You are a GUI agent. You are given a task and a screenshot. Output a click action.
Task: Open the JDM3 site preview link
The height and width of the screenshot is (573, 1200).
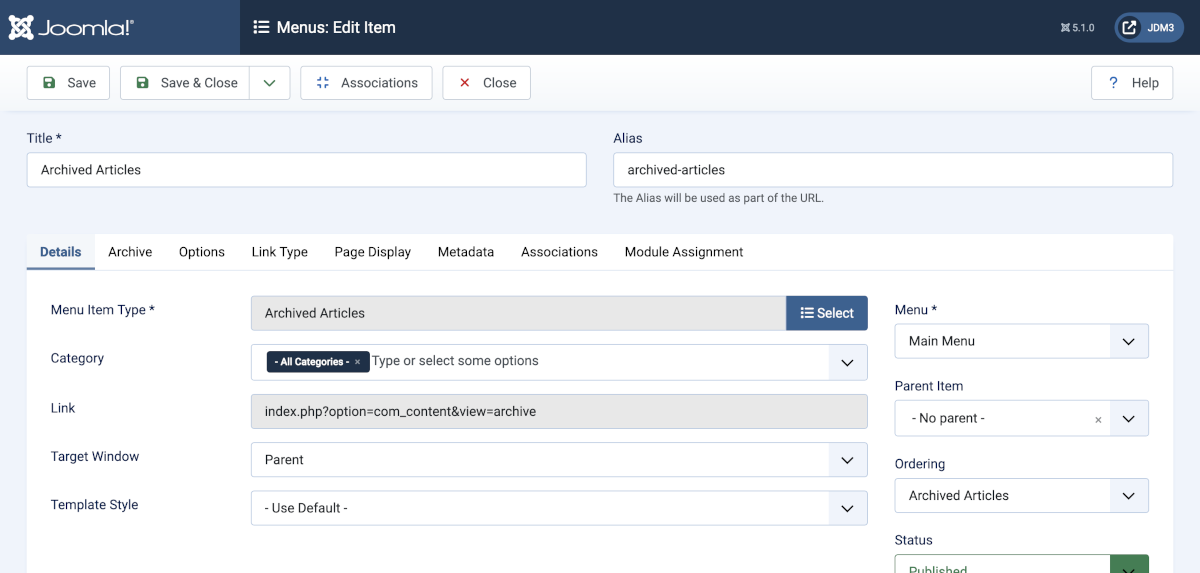point(1141,27)
